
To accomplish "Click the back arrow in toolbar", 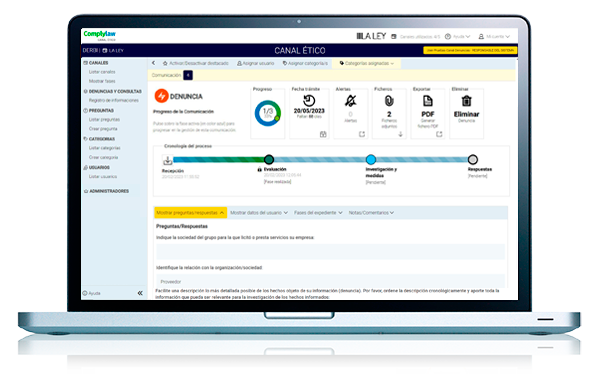I will pyautogui.click(x=153, y=63).
